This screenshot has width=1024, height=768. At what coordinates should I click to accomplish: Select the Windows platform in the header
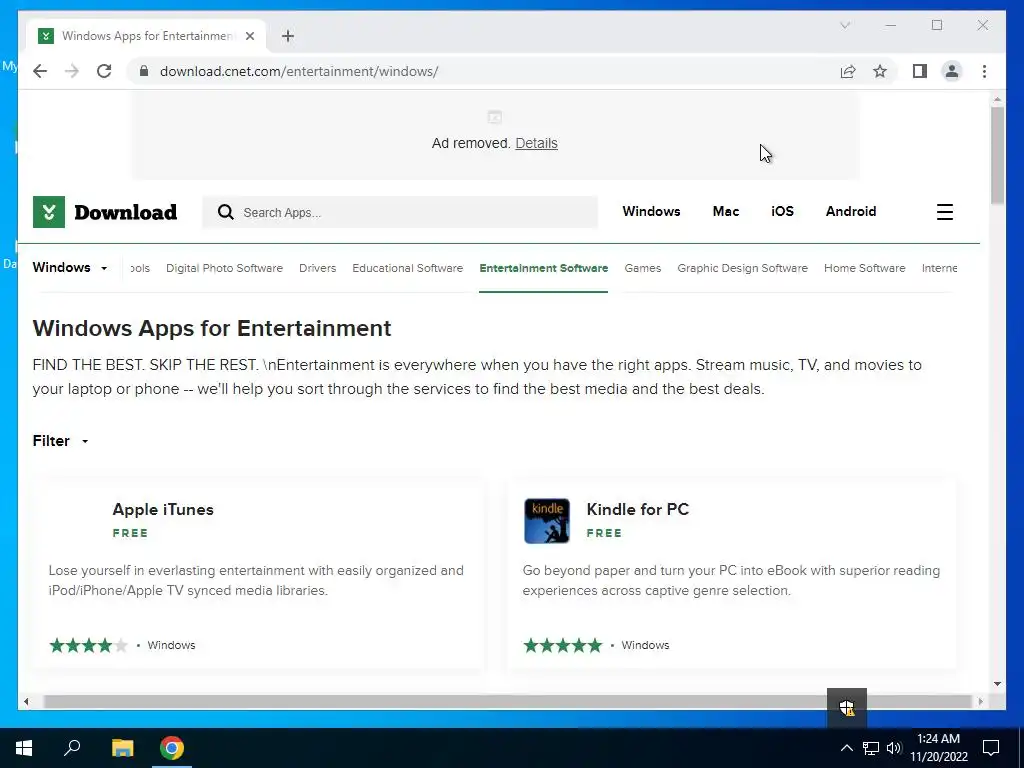[651, 211]
